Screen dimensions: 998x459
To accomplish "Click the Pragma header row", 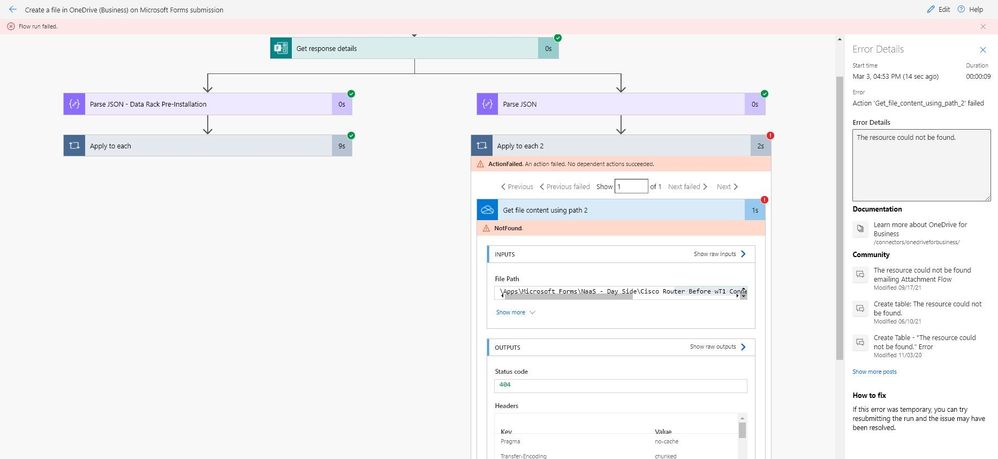I will point(616,441).
